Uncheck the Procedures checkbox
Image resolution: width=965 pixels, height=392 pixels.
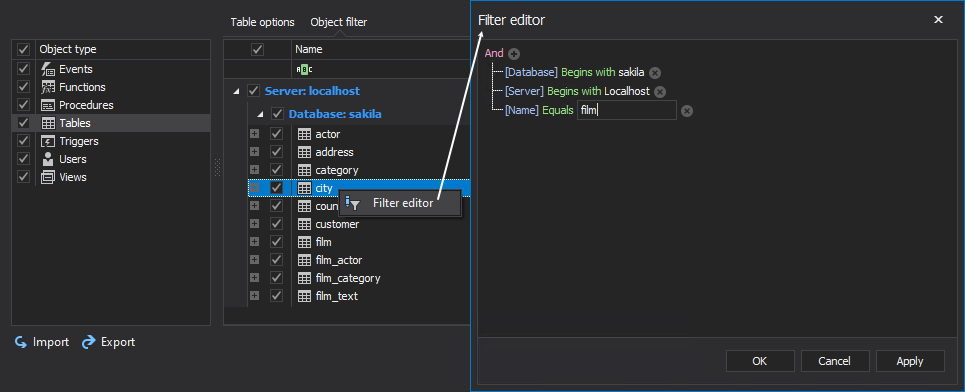23,105
